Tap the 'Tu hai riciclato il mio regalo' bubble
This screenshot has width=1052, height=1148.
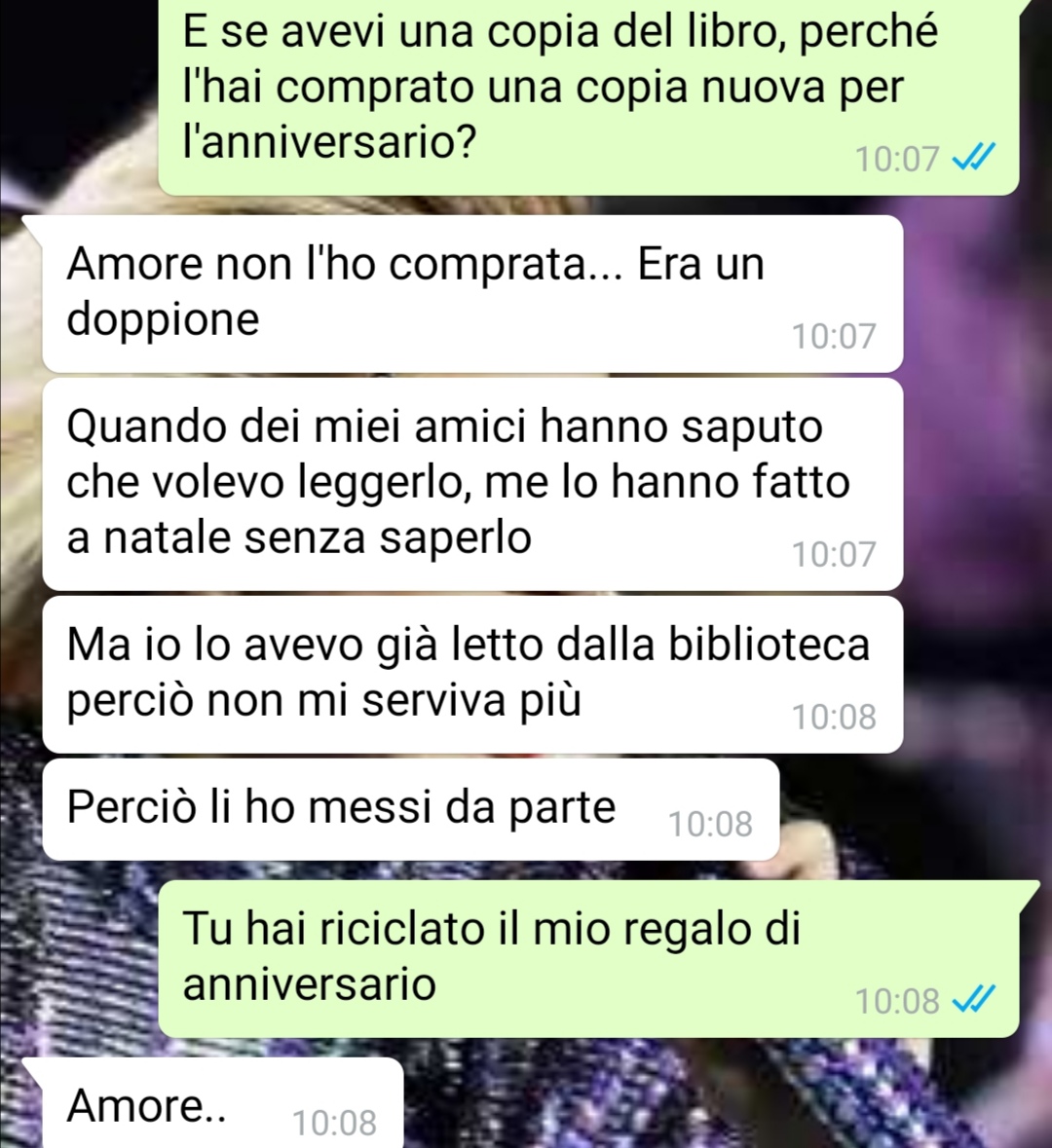point(588,959)
